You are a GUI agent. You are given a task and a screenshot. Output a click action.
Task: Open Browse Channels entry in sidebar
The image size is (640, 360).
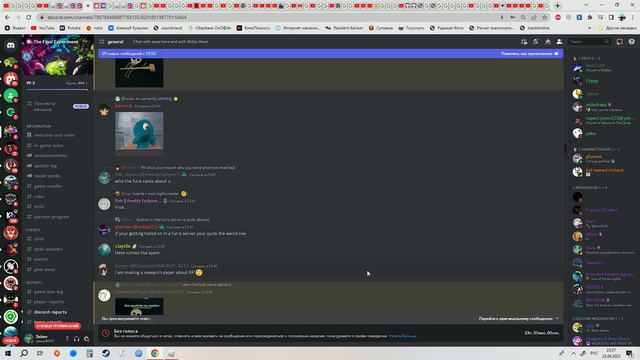tap(57, 106)
